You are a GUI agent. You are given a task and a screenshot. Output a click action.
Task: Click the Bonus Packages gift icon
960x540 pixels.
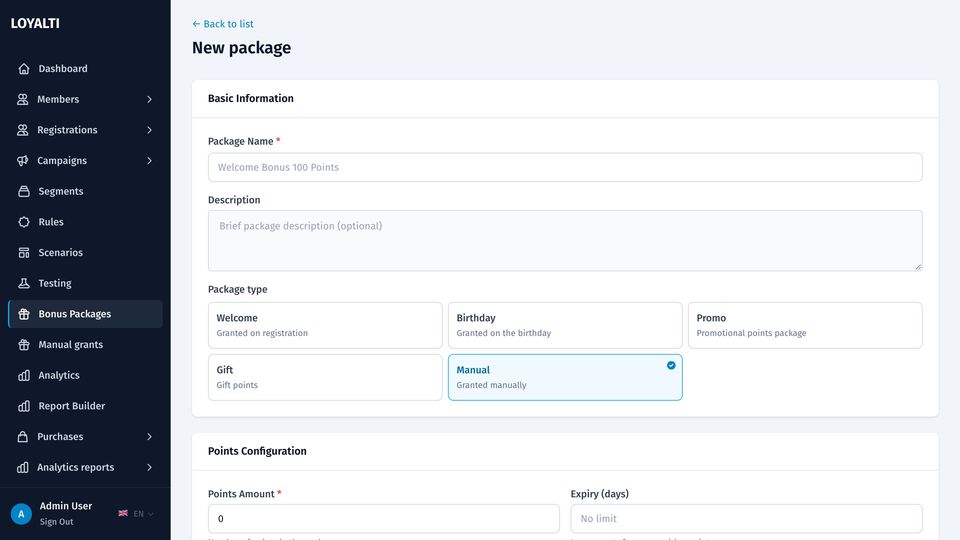point(24,314)
